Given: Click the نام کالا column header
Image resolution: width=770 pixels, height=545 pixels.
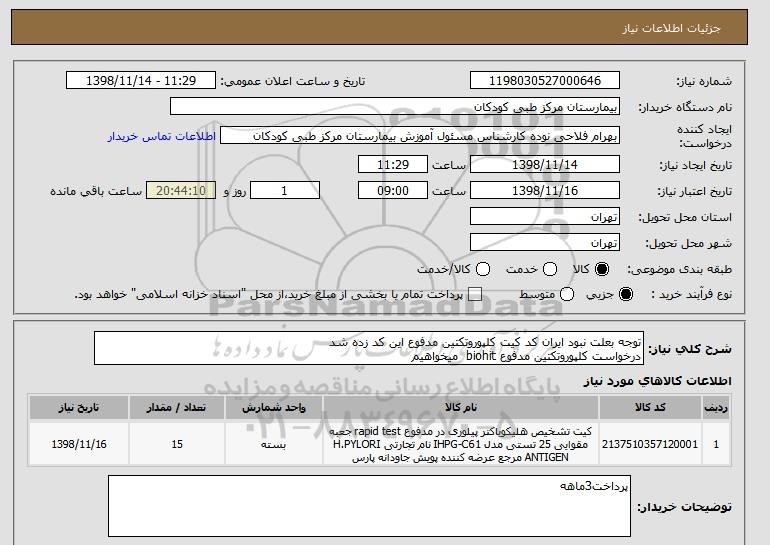Looking at the screenshot, I should pyautogui.click(x=461, y=408).
